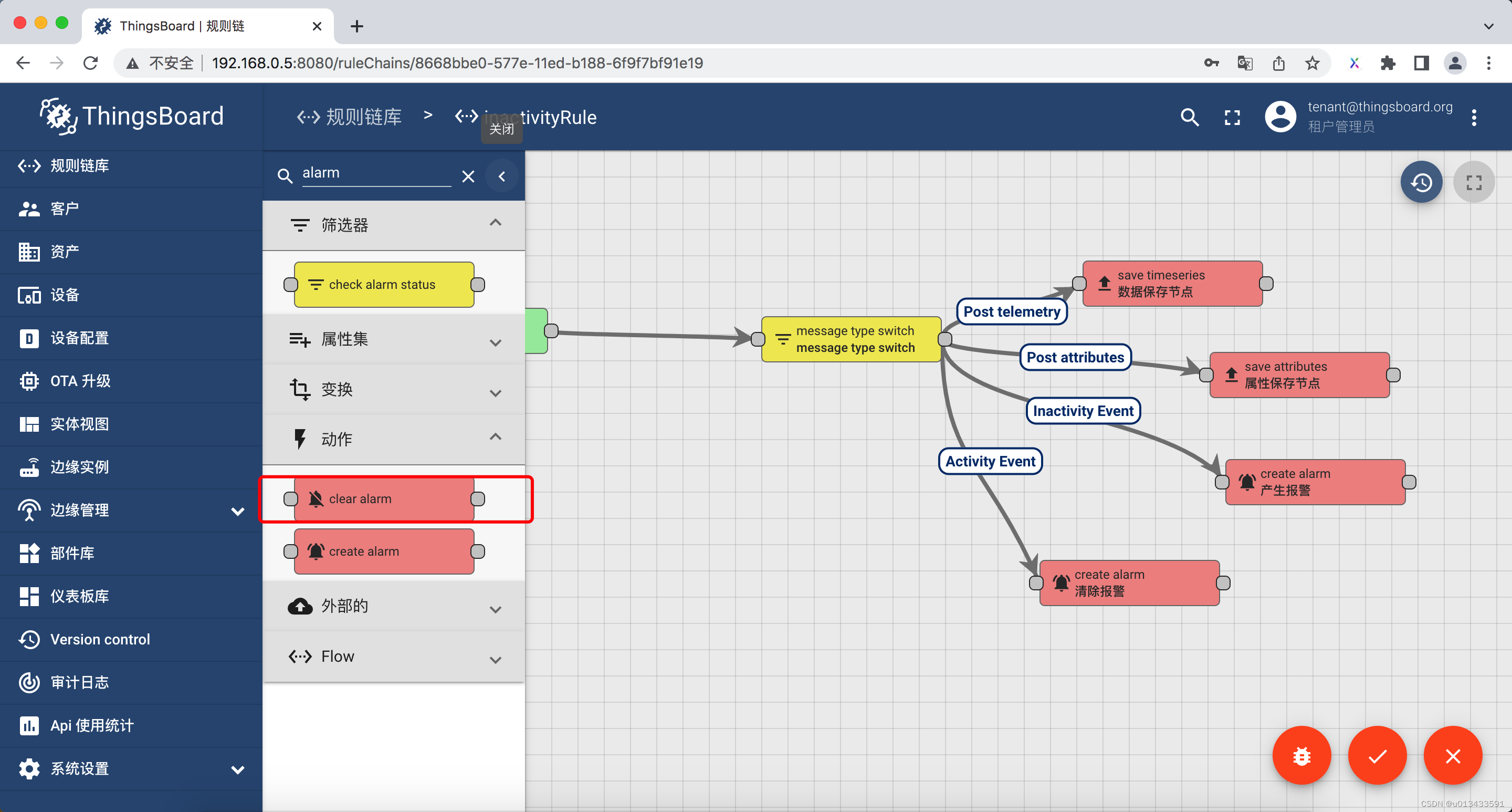The width and height of the screenshot is (1512, 812).
Task: Expand the canvas fullscreen button
Action: [1474, 183]
